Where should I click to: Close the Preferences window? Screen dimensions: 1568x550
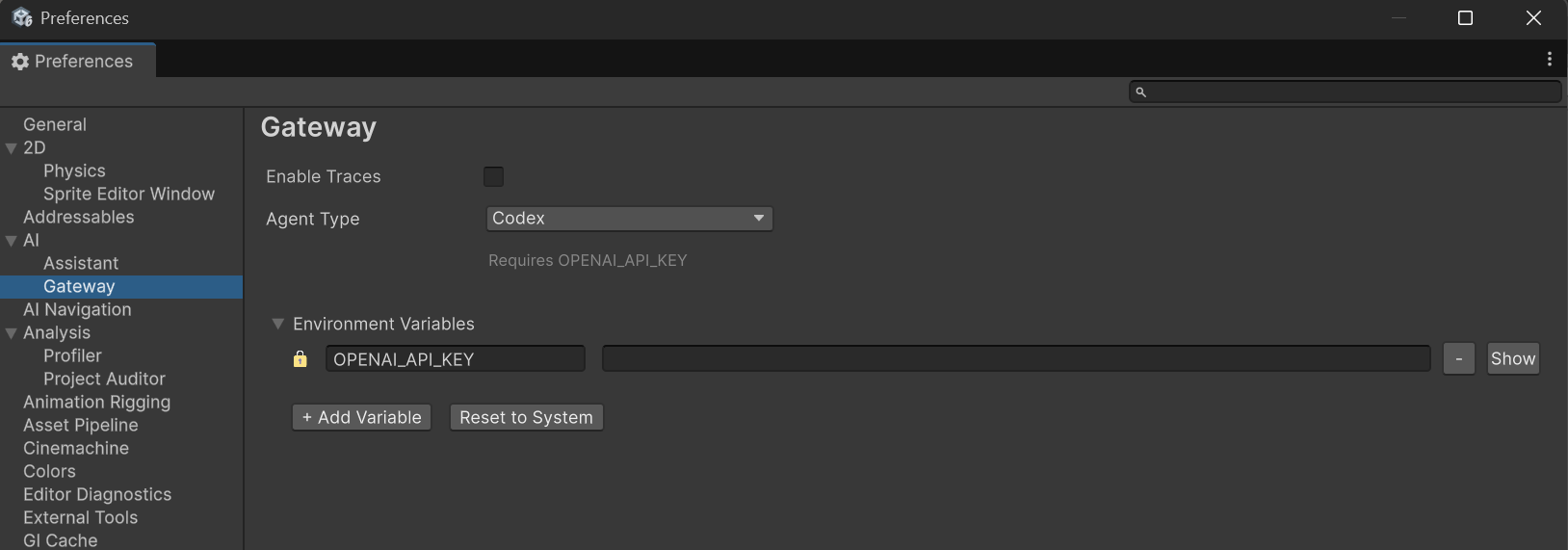1533,18
